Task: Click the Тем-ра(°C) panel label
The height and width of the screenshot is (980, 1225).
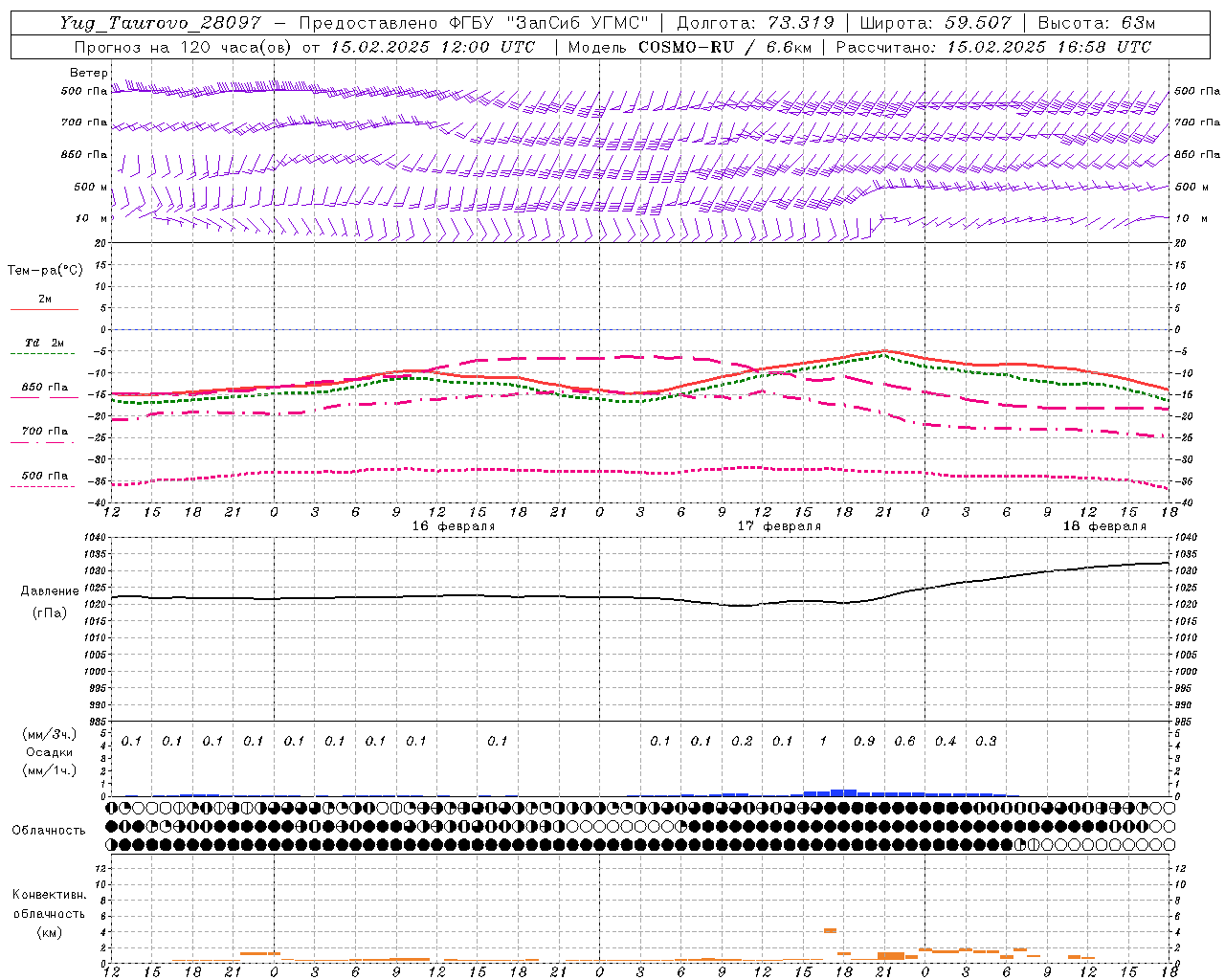Action: tap(45, 270)
